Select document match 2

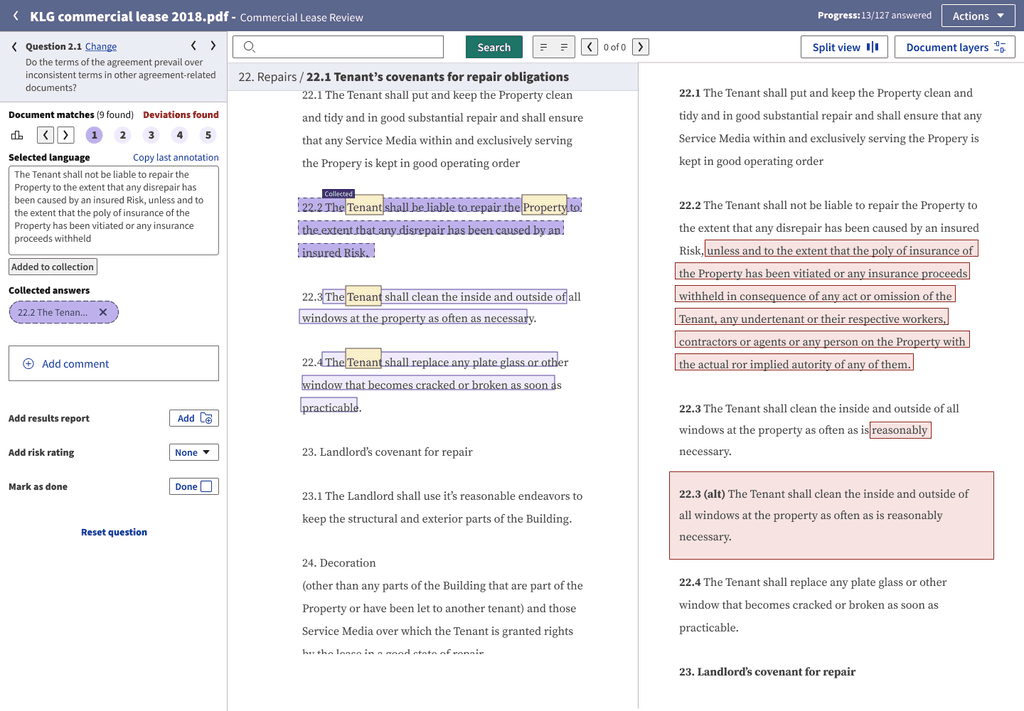pos(123,135)
